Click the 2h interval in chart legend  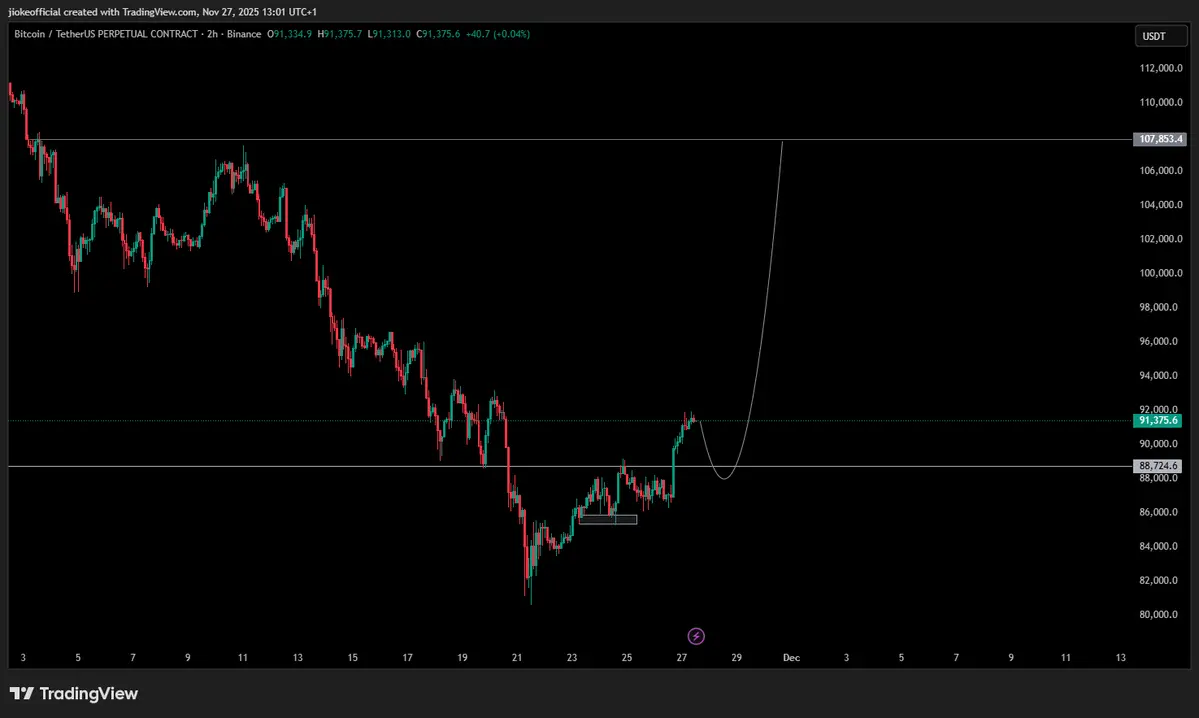213,34
